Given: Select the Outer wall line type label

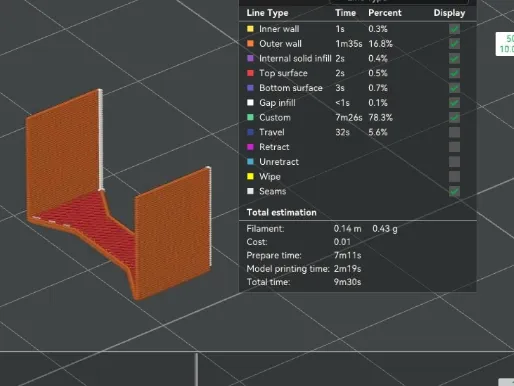Looking at the screenshot, I should point(280,44).
